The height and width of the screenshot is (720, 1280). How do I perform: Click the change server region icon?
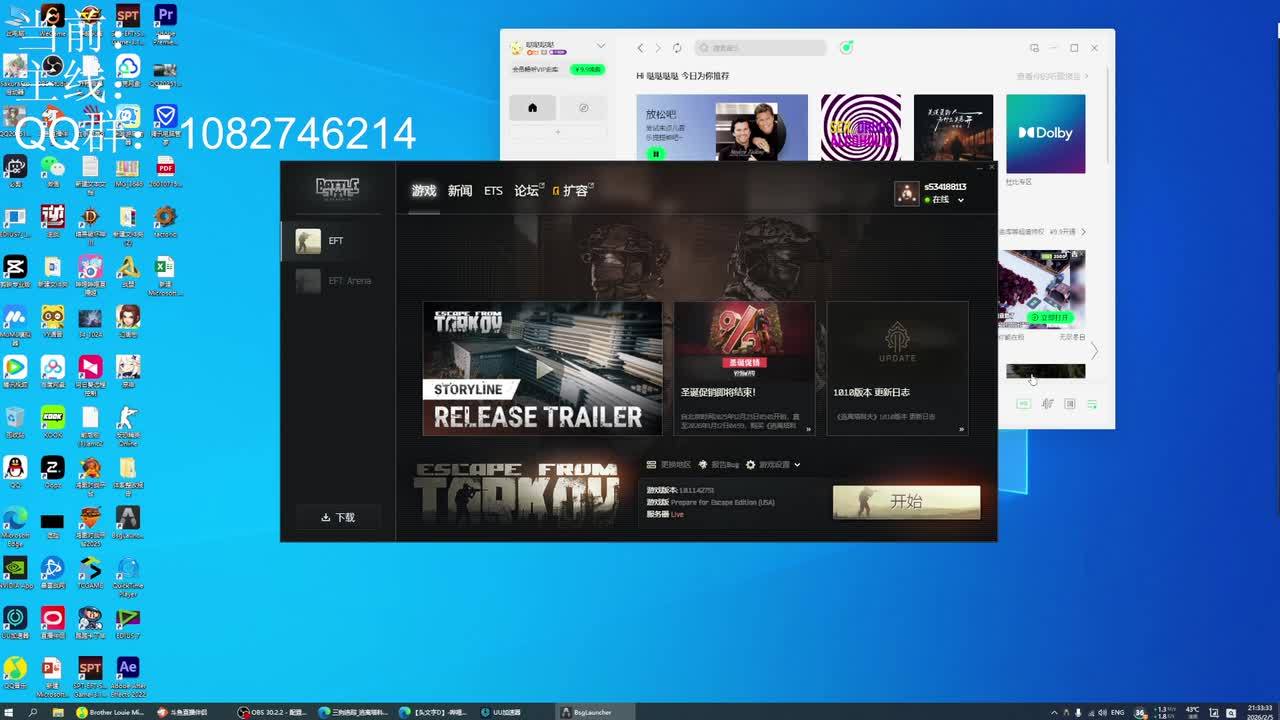(x=652, y=465)
